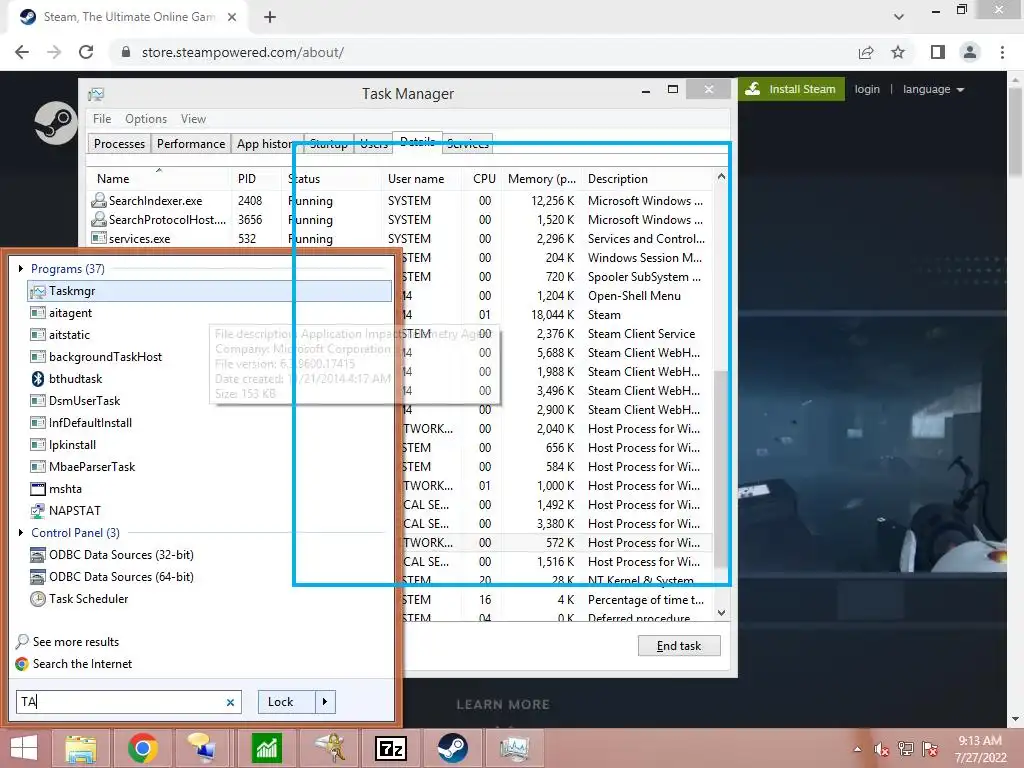Click See more results
Screen dimensions: 1024x768
click(x=68, y=642)
